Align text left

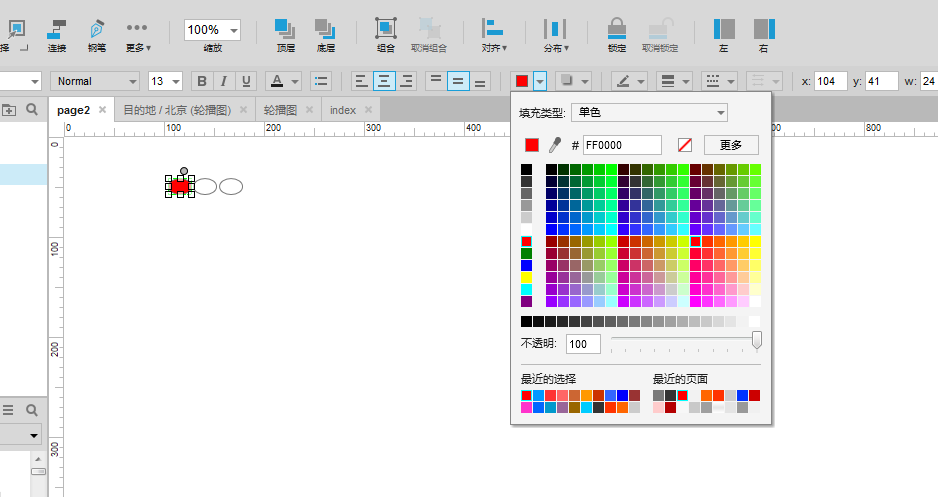pyautogui.click(x=361, y=81)
